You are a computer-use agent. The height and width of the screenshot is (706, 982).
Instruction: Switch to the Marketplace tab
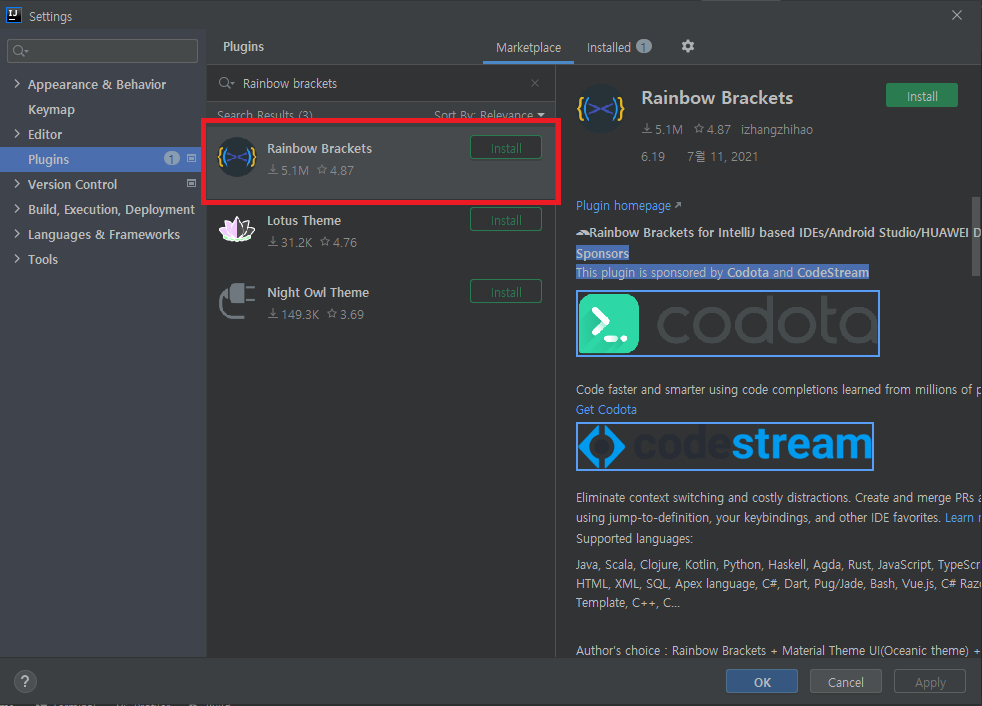(528, 48)
